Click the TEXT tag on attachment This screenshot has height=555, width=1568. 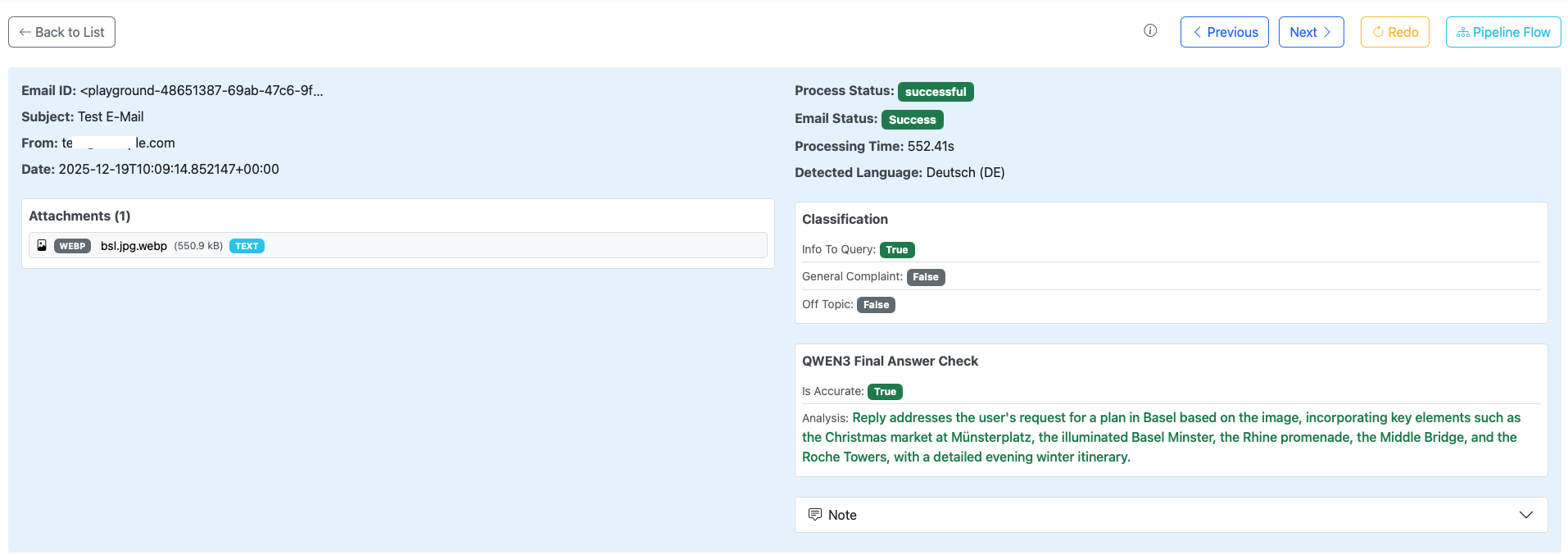247,246
